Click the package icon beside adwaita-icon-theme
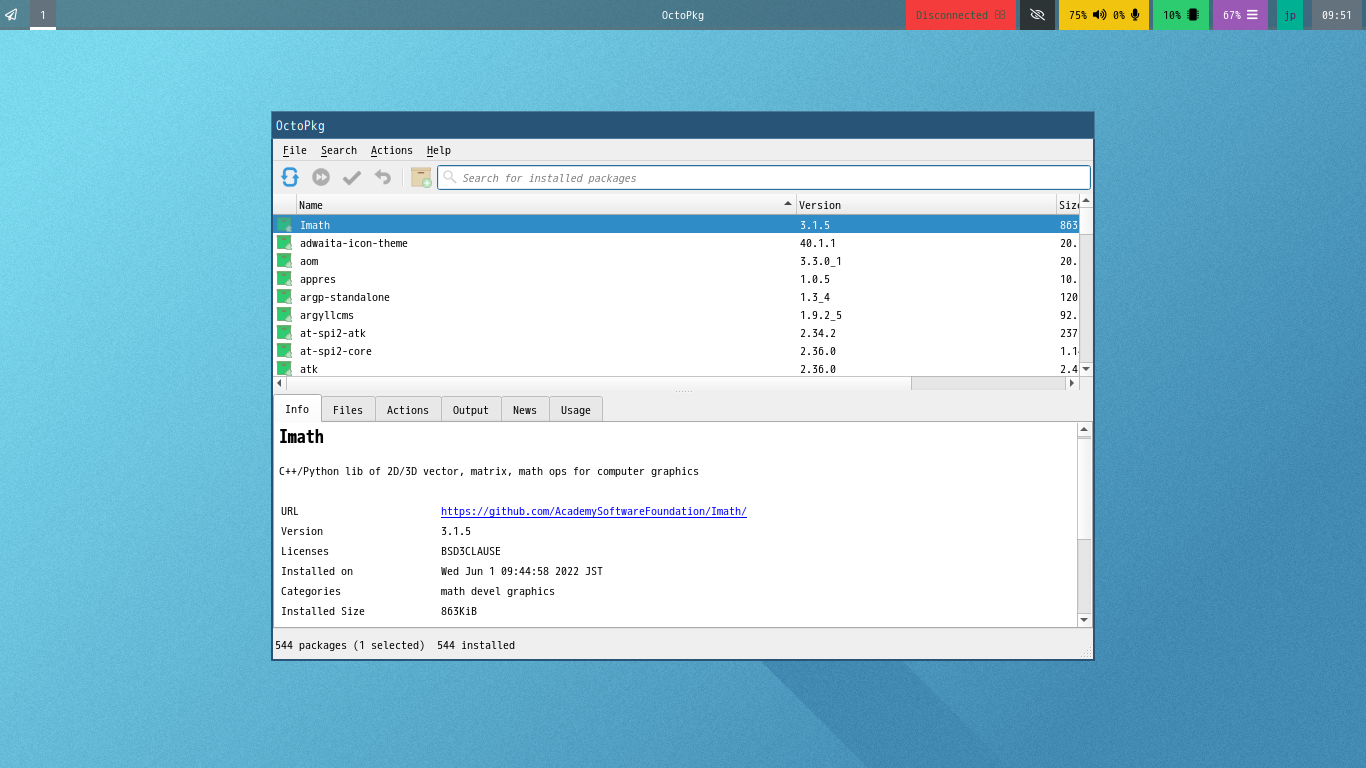Screen dimensions: 1366x768 tap(285, 243)
